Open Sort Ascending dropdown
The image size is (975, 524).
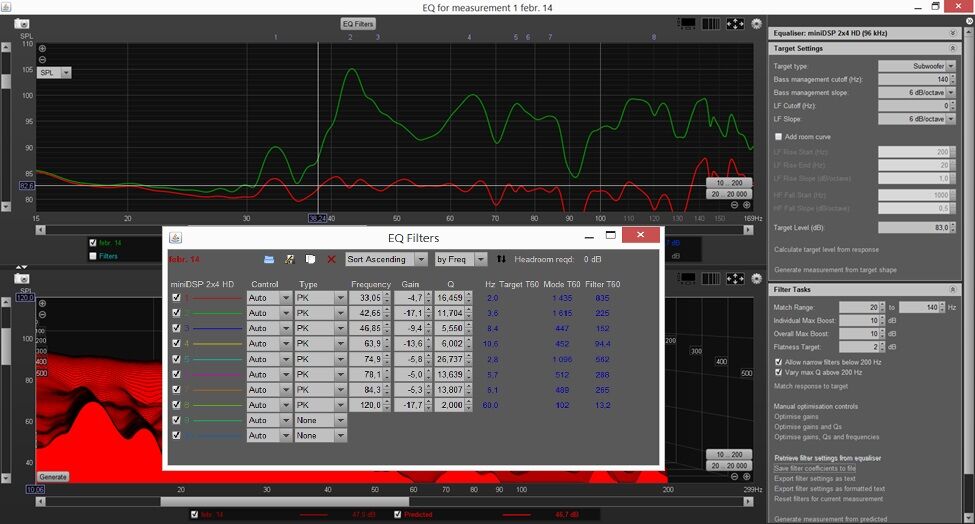pyautogui.click(x=386, y=259)
